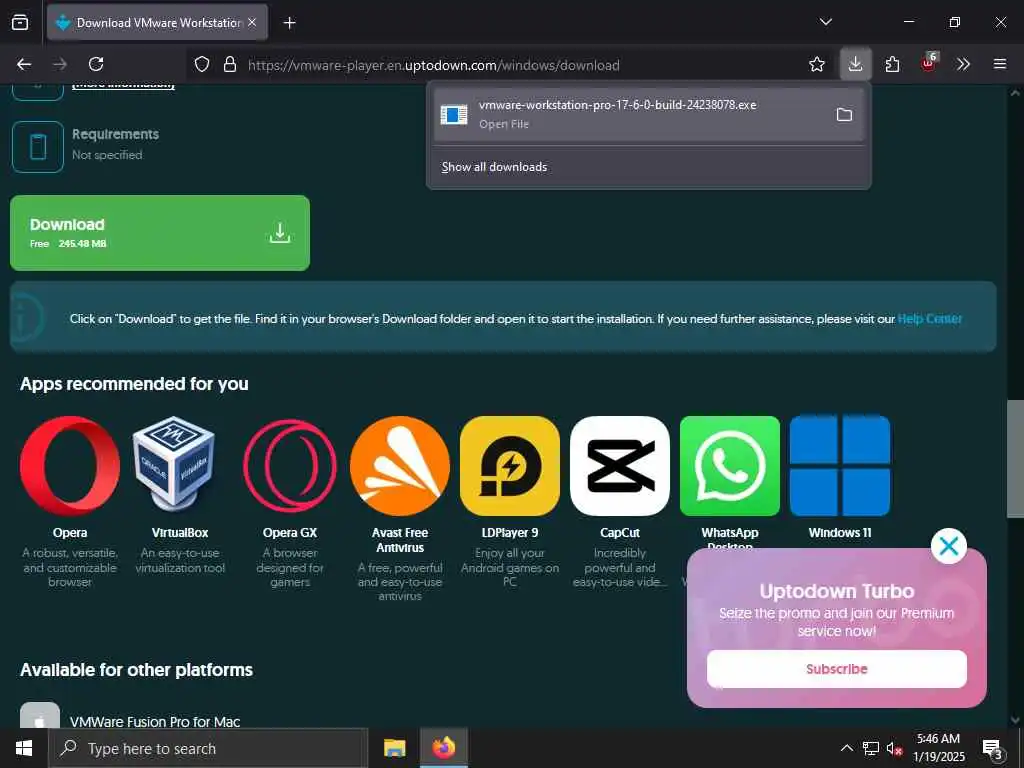The height and width of the screenshot is (768, 1024).
Task: Click the Requirements phone icon
Action: (38, 147)
